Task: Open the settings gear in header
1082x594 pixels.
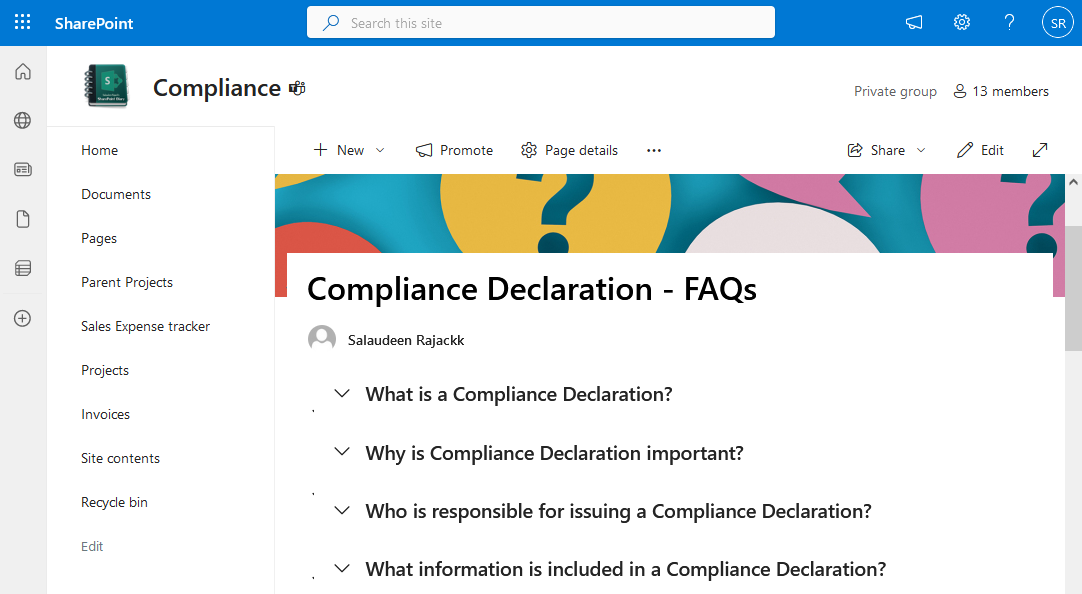Action: [x=961, y=23]
